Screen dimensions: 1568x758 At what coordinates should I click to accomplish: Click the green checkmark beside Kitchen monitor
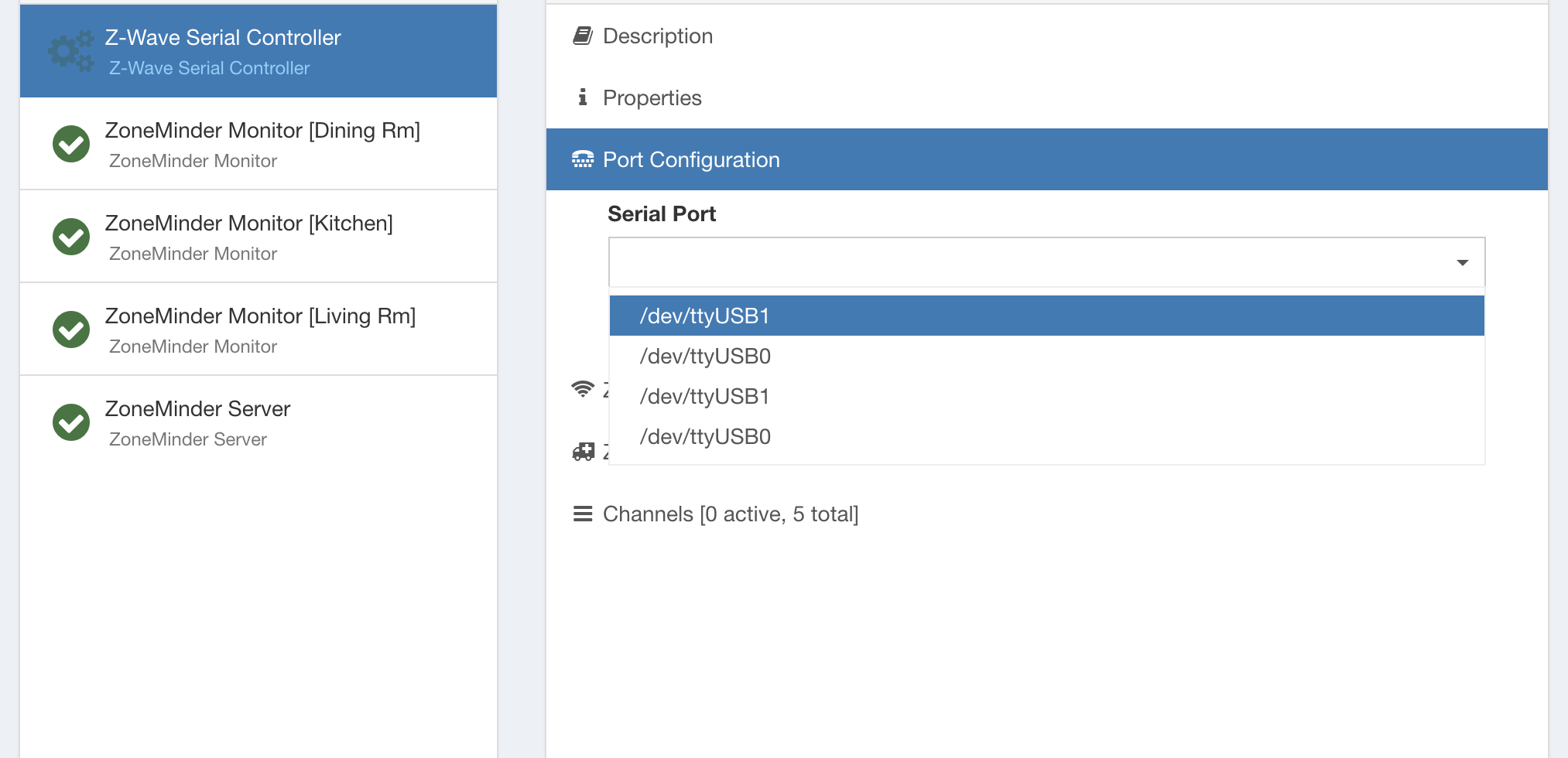tap(71, 237)
